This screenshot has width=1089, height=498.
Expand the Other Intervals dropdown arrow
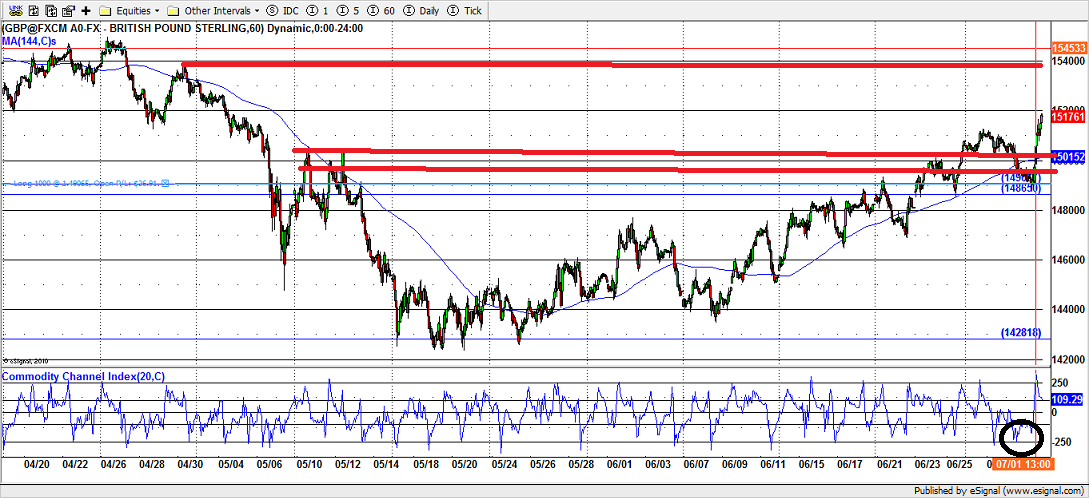[x=257, y=11]
